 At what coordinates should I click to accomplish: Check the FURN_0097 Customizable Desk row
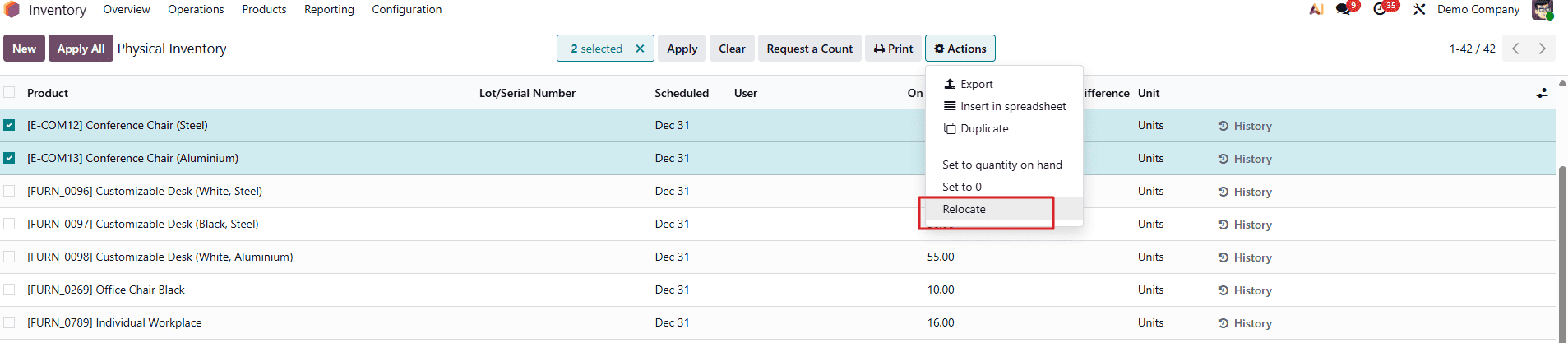pyautogui.click(x=9, y=224)
